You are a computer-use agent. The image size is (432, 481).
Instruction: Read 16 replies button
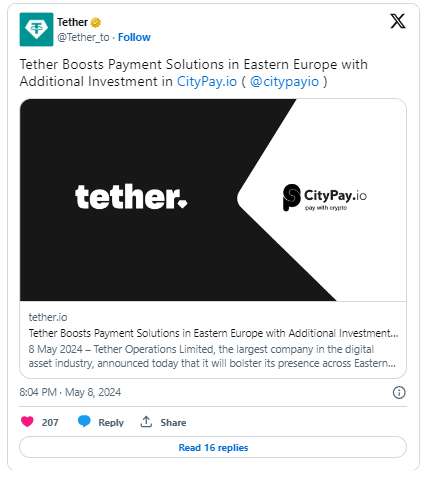point(213,447)
